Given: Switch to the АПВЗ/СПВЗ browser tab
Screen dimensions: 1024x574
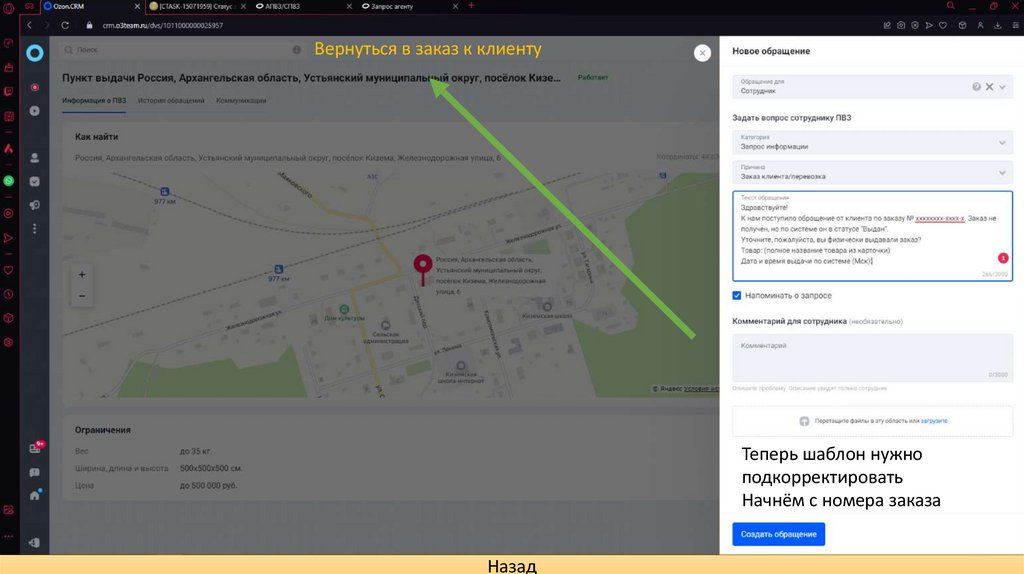Looking at the screenshot, I should 302,6.
